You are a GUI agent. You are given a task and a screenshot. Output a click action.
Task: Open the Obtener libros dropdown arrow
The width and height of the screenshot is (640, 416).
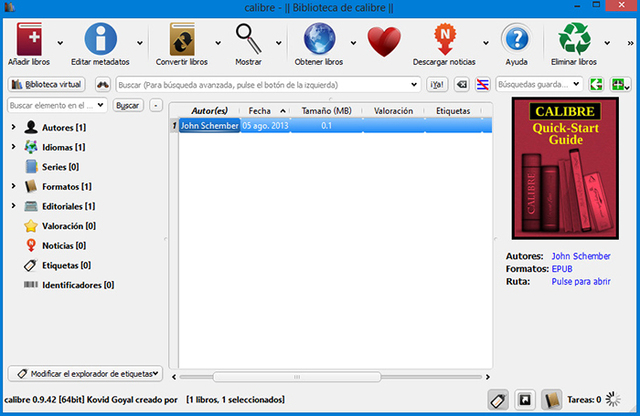pos(353,43)
